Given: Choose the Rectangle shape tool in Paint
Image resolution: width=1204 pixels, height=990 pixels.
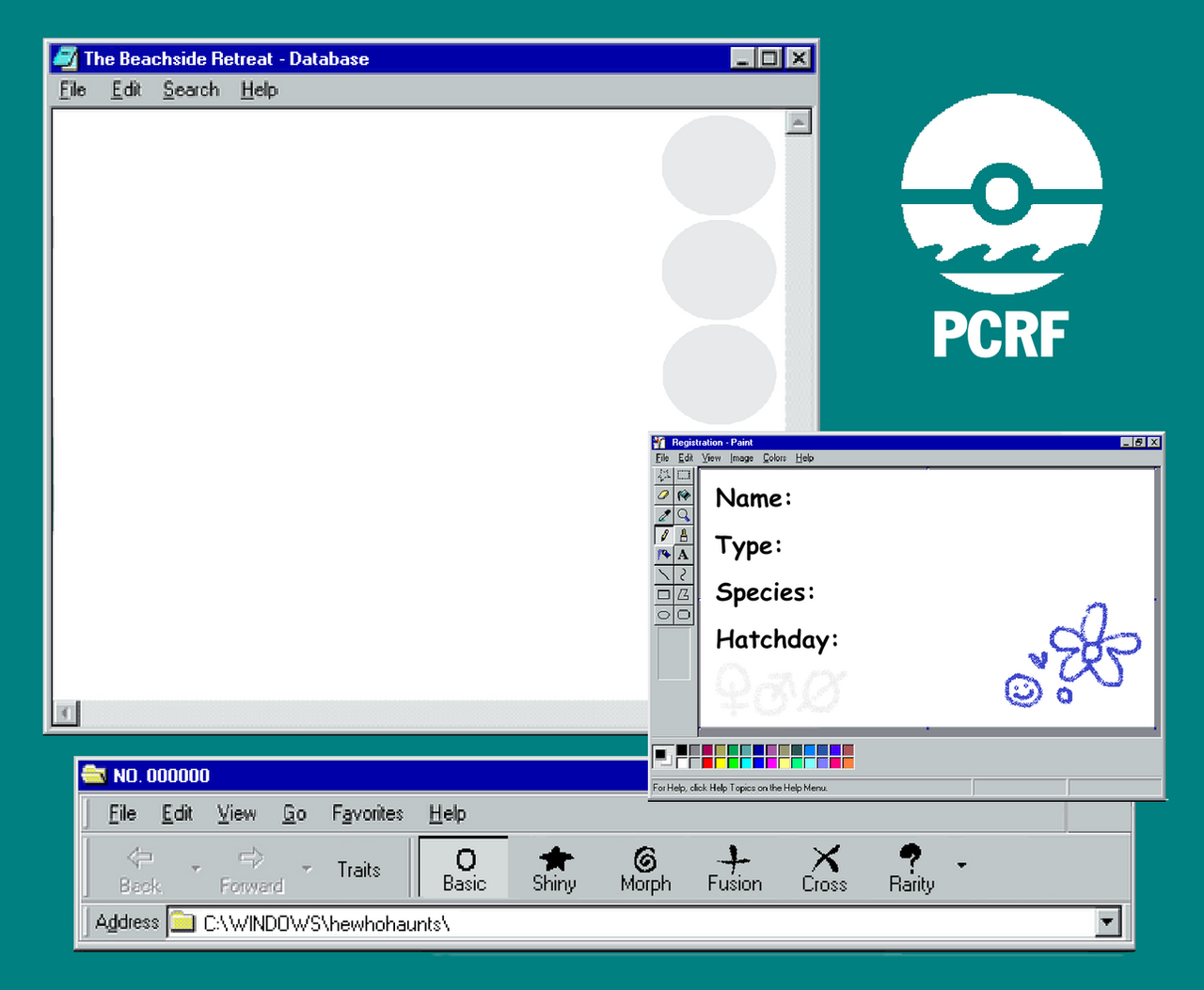Looking at the screenshot, I should pos(664,594).
